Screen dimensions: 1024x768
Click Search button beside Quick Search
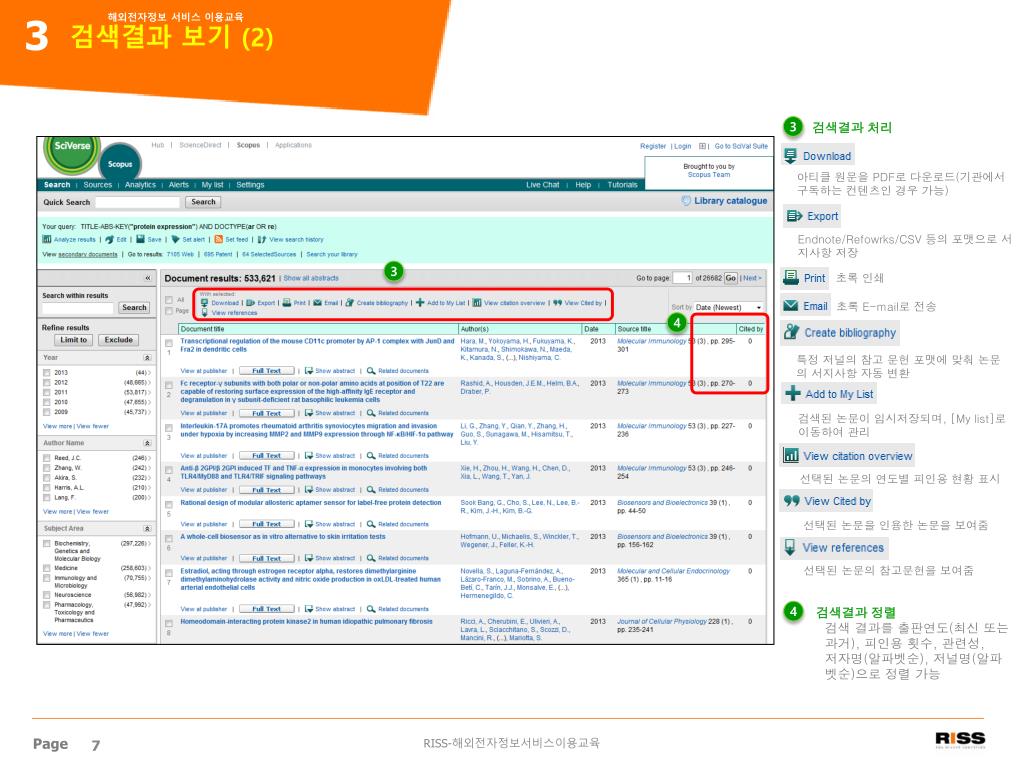point(203,202)
